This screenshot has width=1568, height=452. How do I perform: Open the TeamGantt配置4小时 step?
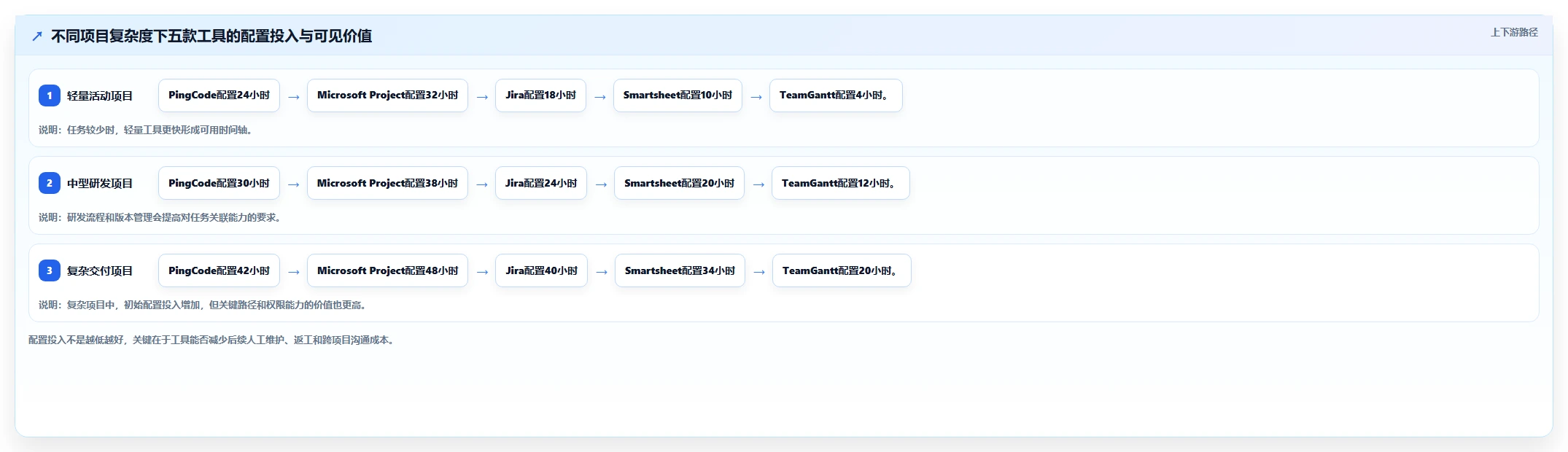click(836, 96)
